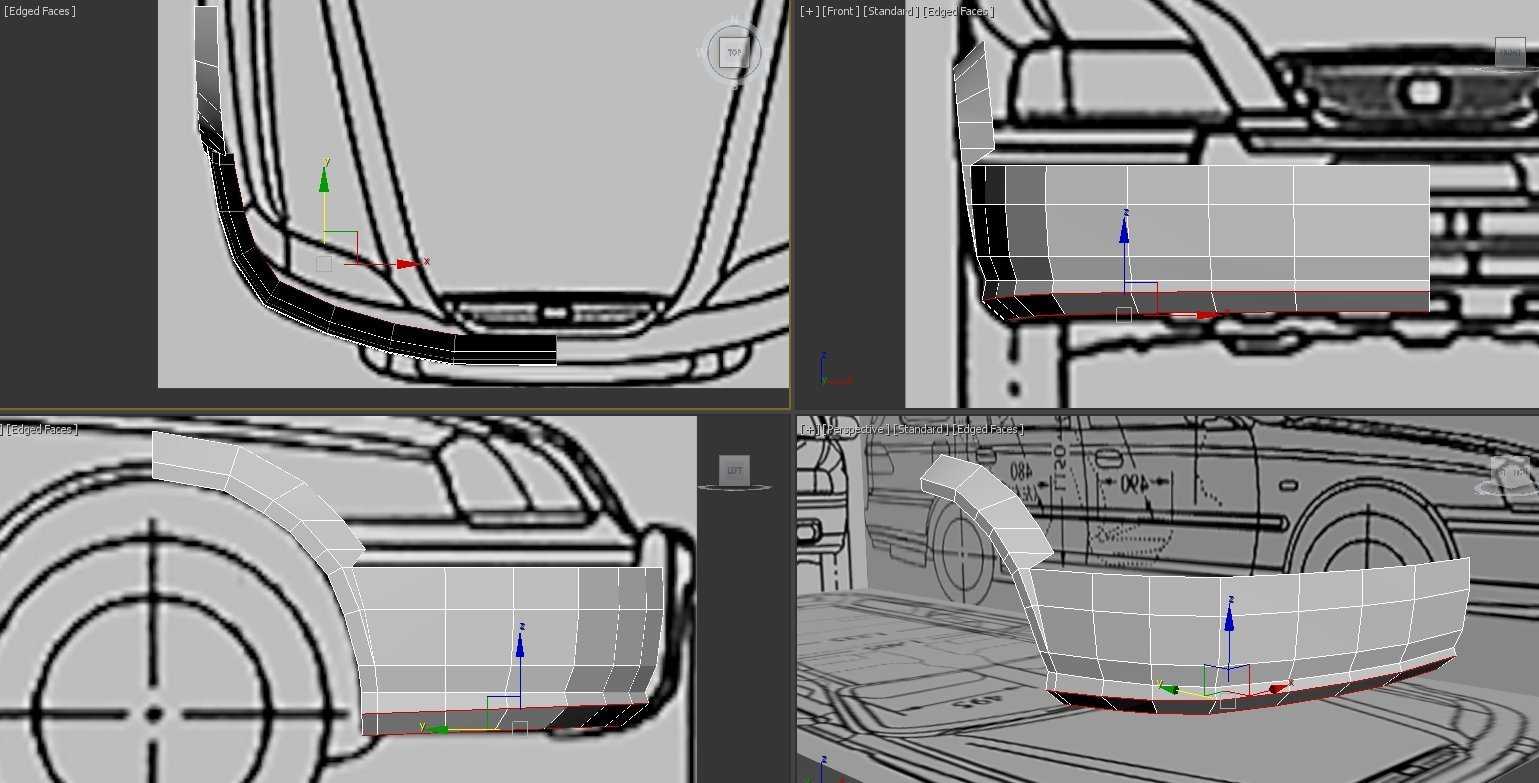Click green Y-axis arrow in Left viewport
This screenshot has width=1539, height=783.
433,728
